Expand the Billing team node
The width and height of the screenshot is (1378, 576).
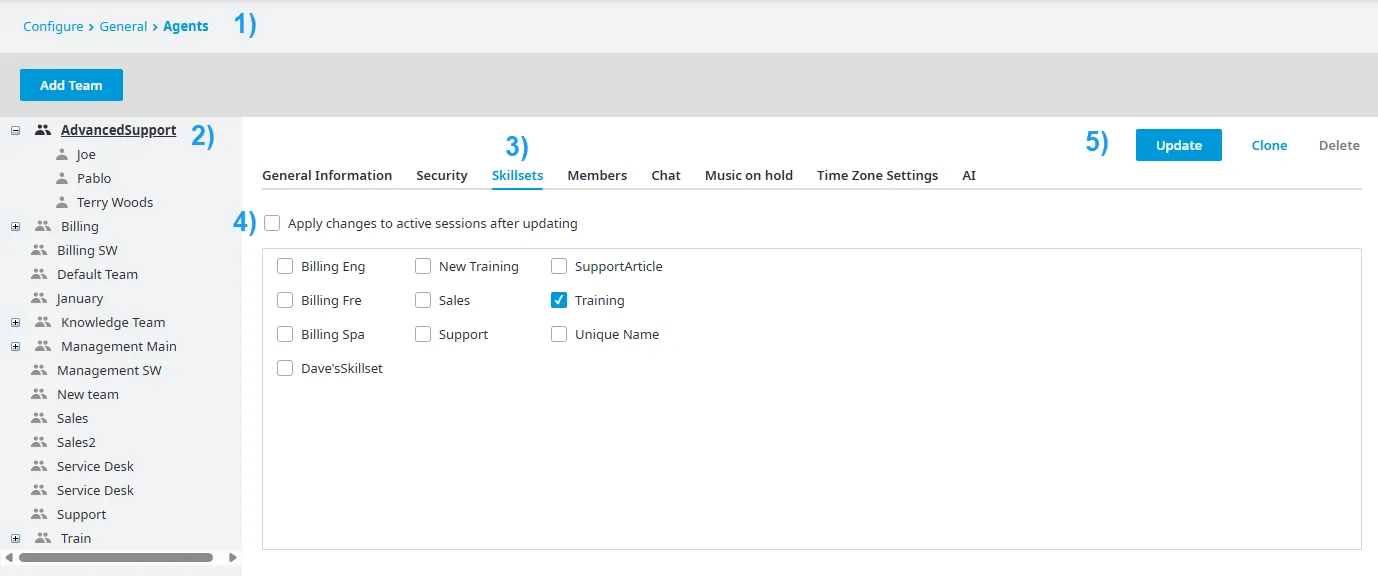[x=15, y=227]
